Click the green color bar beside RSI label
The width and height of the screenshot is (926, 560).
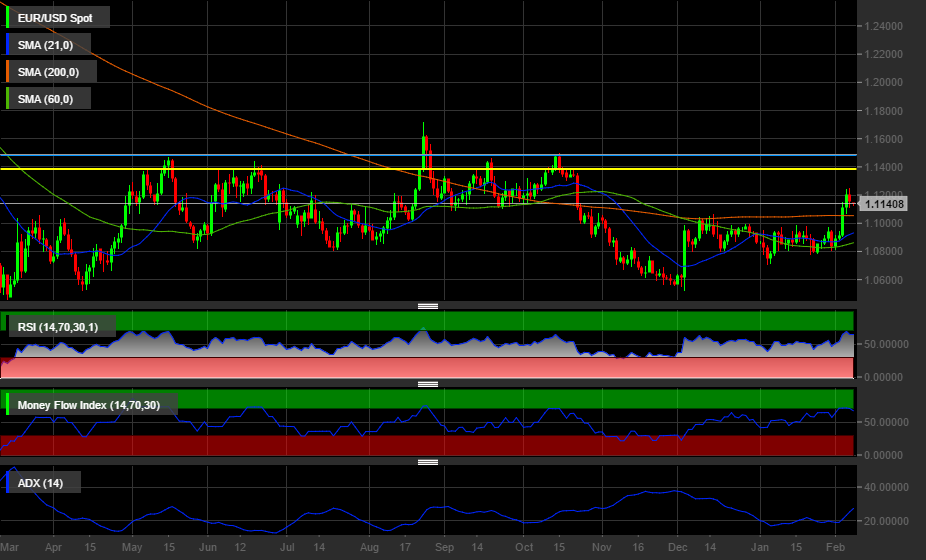9,326
